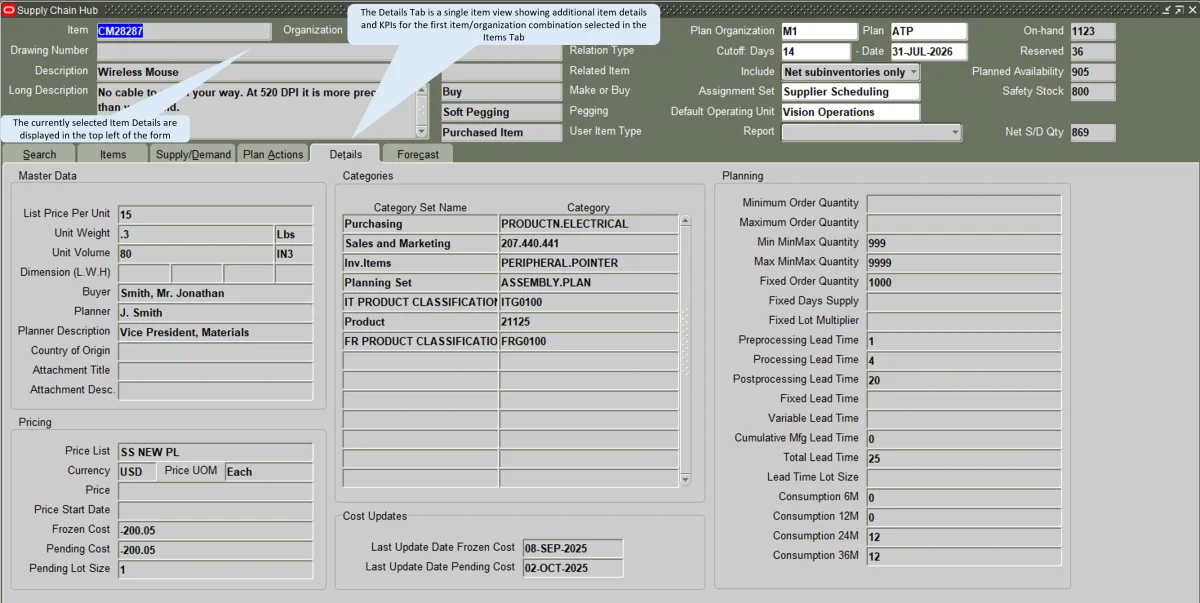Image resolution: width=1200 pixels, height=603 pixels.
Task: Click the Country of Origin field
Action: pyautogui.click(x=215, y=351)
